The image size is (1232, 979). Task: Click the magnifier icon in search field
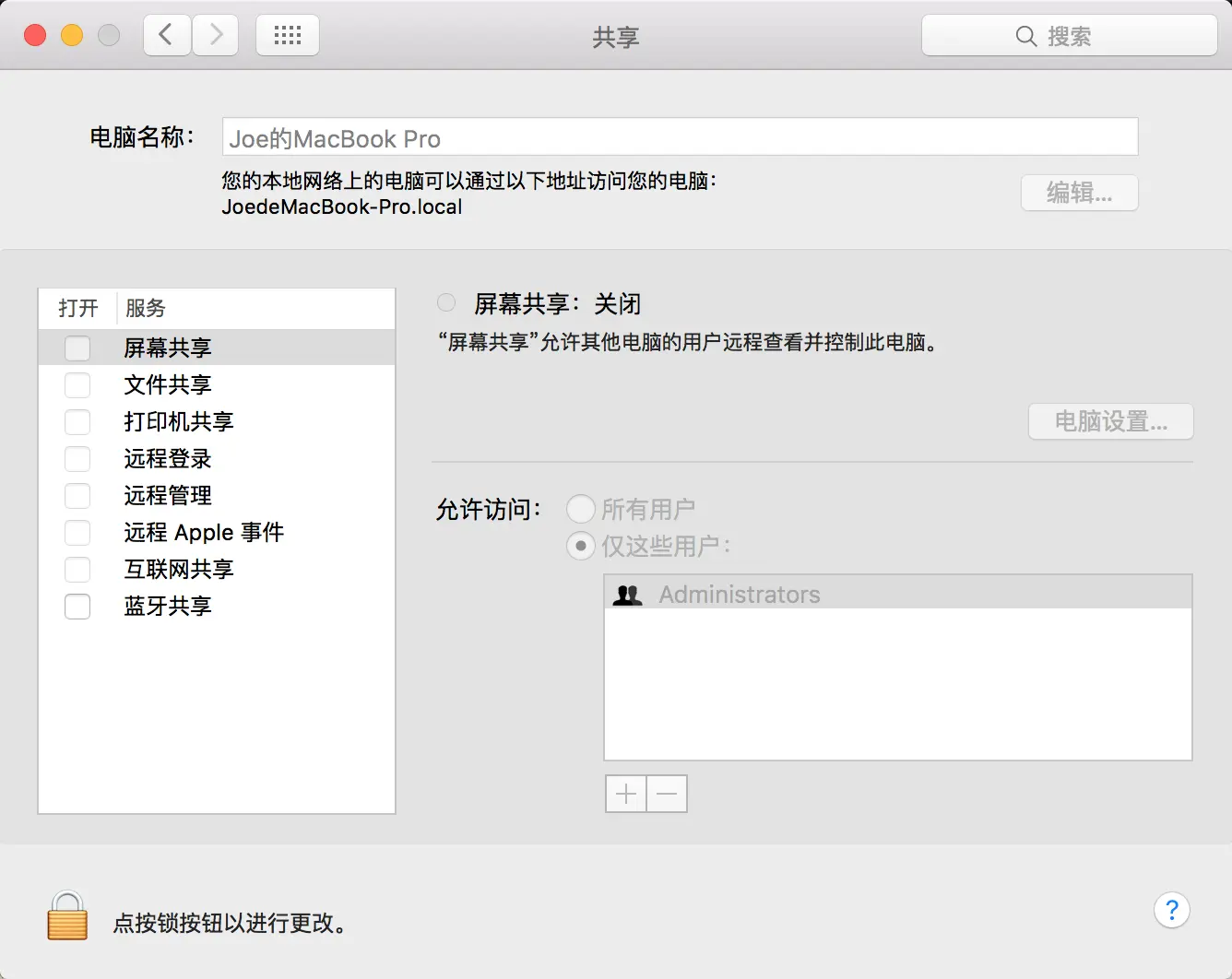(x=1026, y=37)
